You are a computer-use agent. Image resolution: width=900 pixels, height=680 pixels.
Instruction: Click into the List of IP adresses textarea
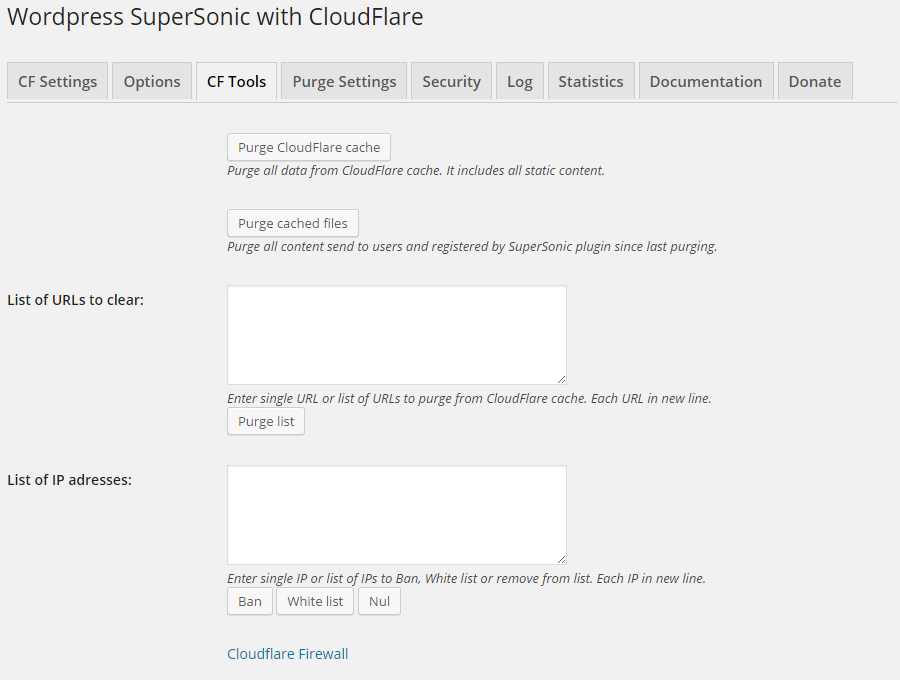[397, 515]
